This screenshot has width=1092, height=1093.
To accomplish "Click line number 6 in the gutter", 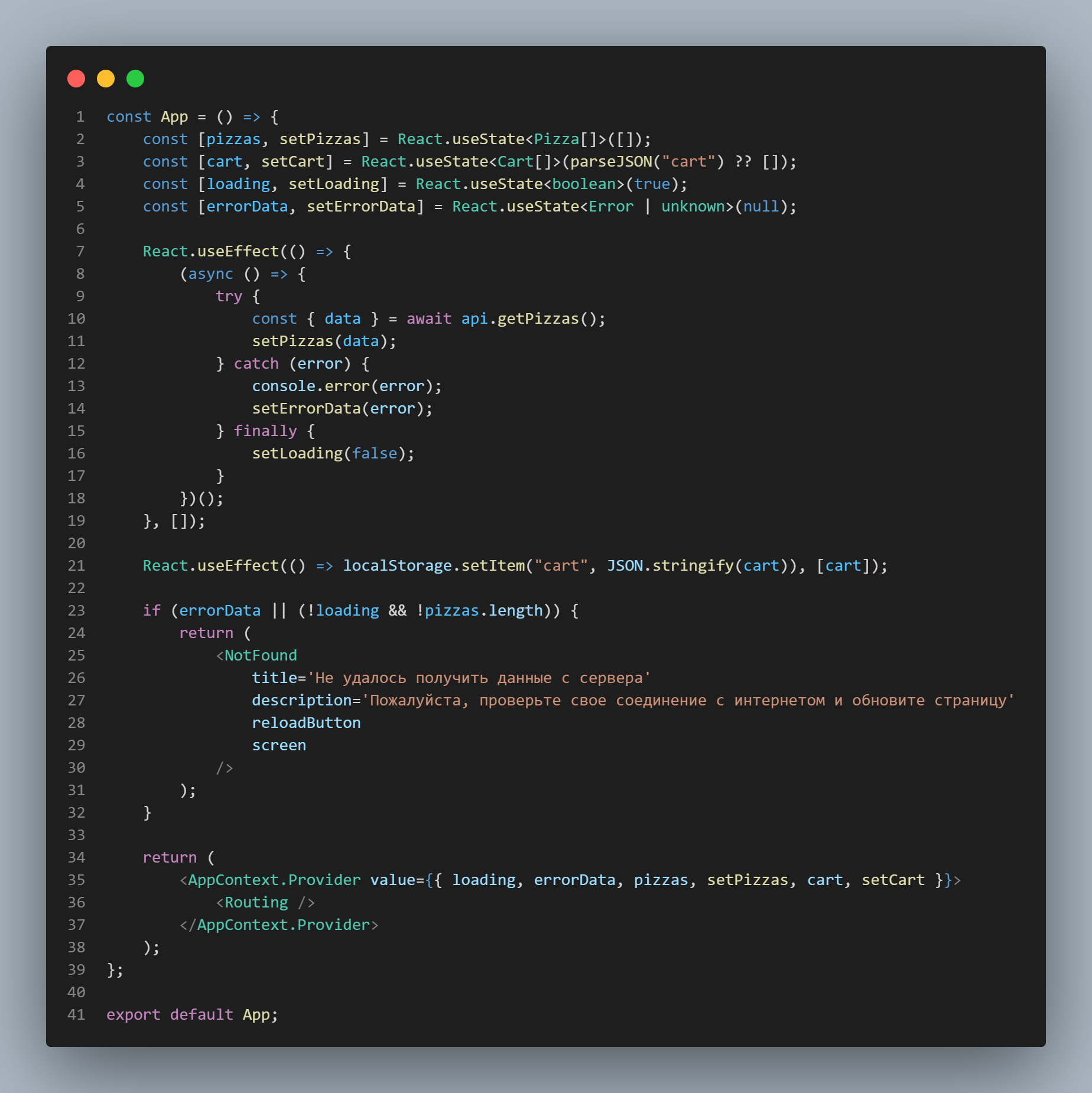I will (x=80, y=229).
